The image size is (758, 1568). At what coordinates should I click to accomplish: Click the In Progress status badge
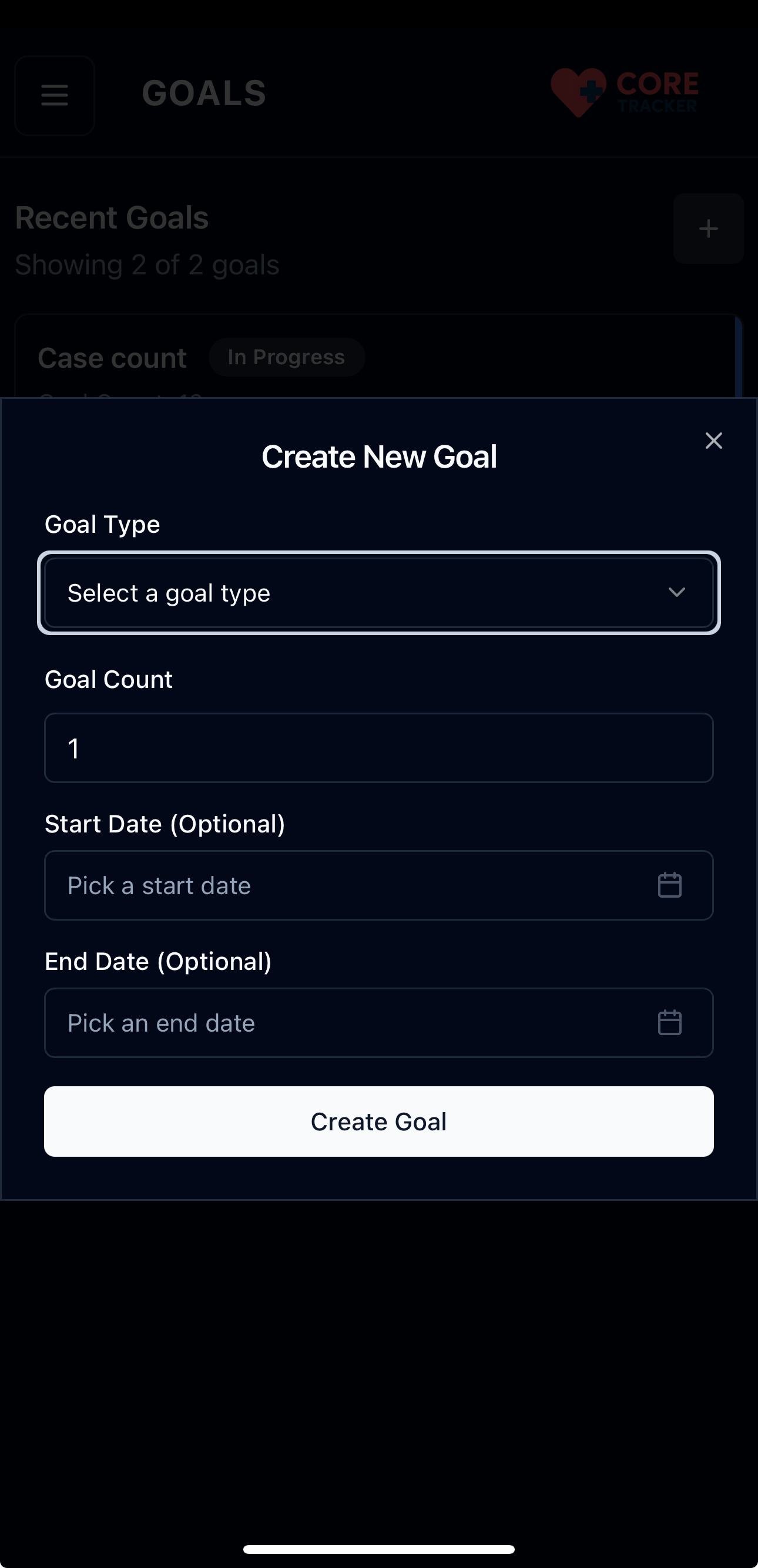tap(286, 357)
